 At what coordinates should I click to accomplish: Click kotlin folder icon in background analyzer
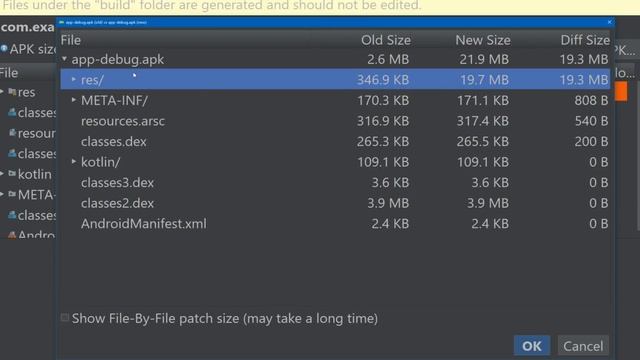pyautogui.click(x=12, y=174)
